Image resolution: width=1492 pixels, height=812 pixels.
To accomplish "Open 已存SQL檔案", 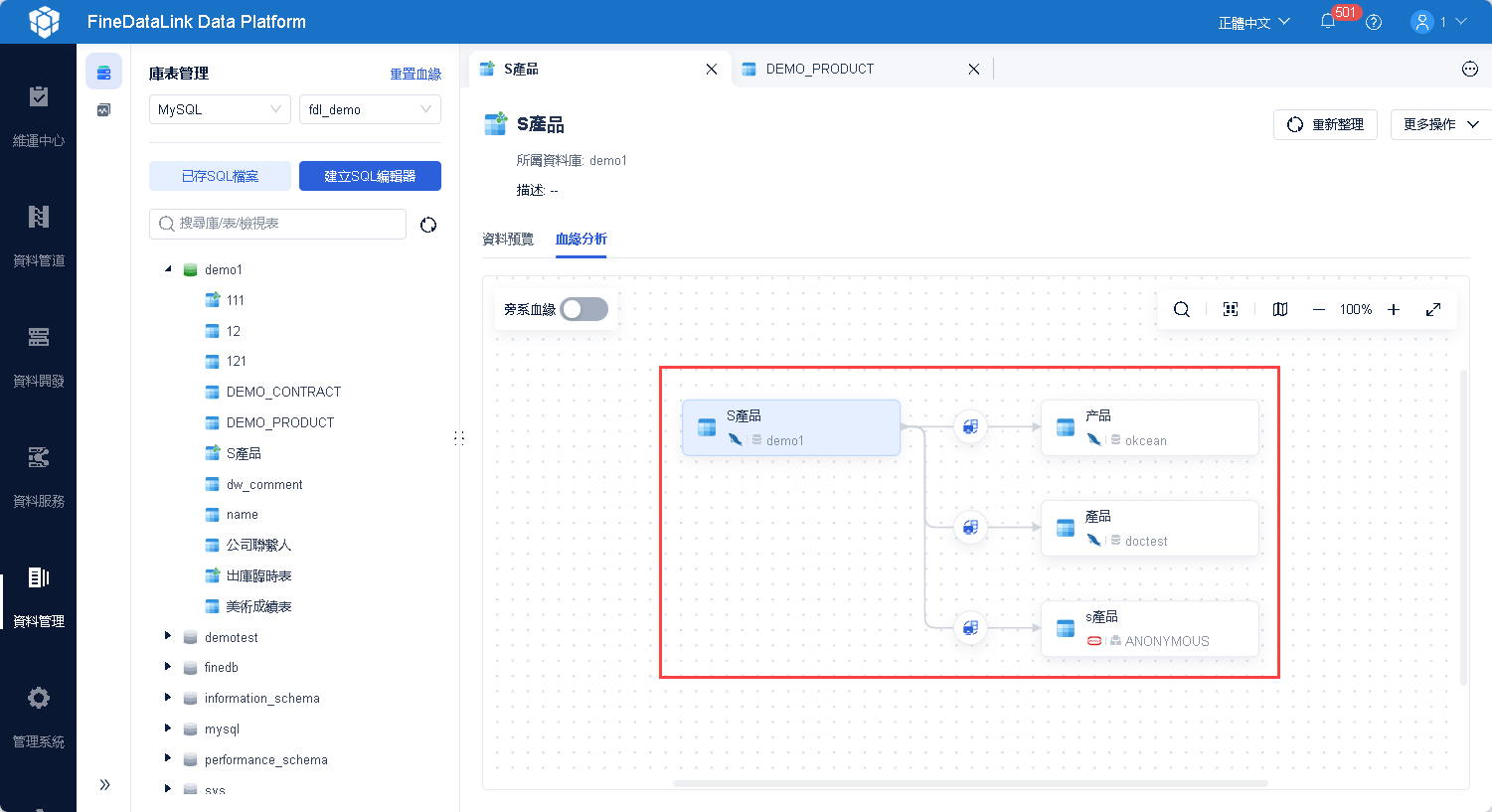I will 220,176.
